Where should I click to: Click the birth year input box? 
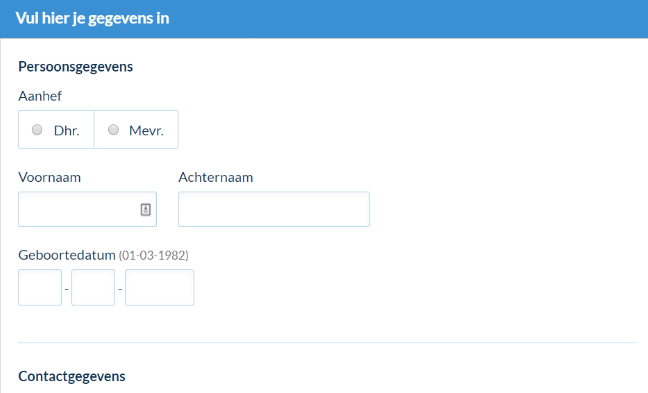pos(160,288)
